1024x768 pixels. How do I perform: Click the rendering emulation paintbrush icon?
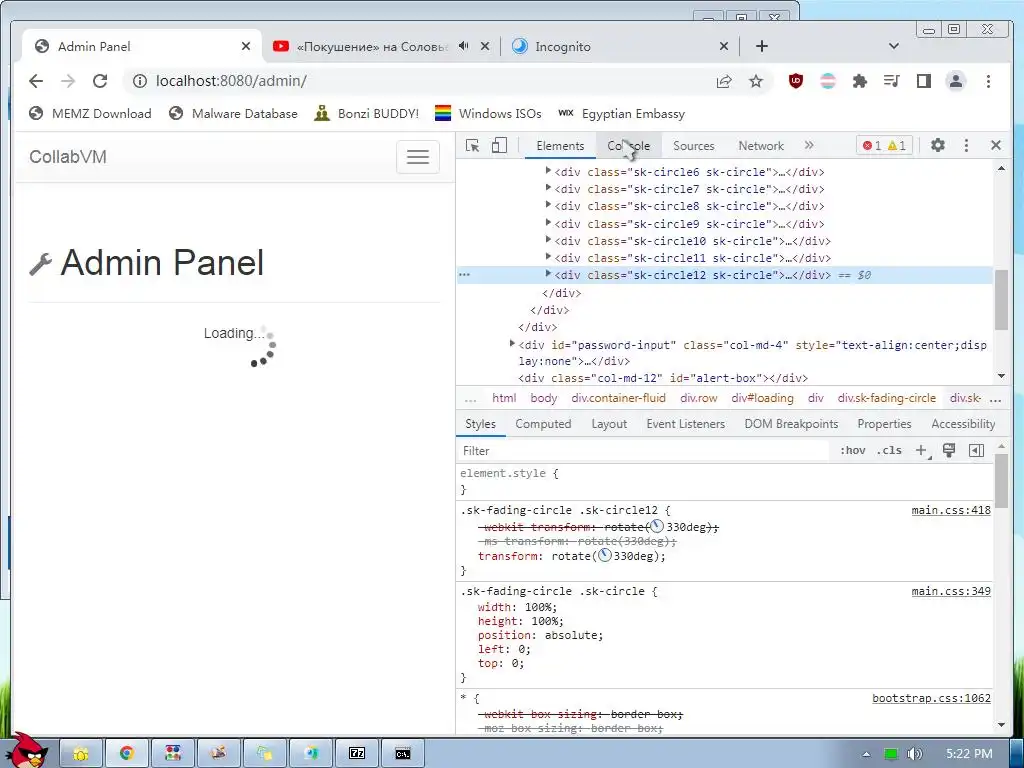click(x=949, y=451)
